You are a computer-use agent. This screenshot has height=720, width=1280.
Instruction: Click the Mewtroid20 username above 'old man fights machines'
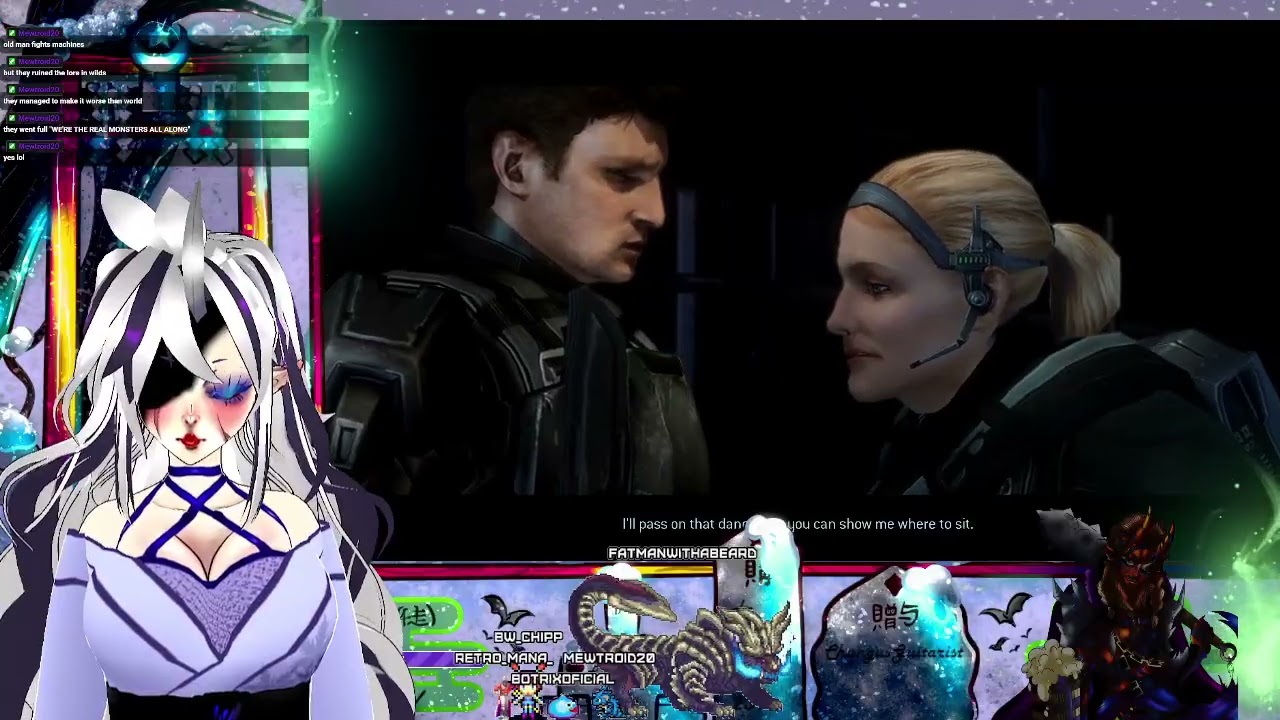pyautogui.click(x=38, y=33)
